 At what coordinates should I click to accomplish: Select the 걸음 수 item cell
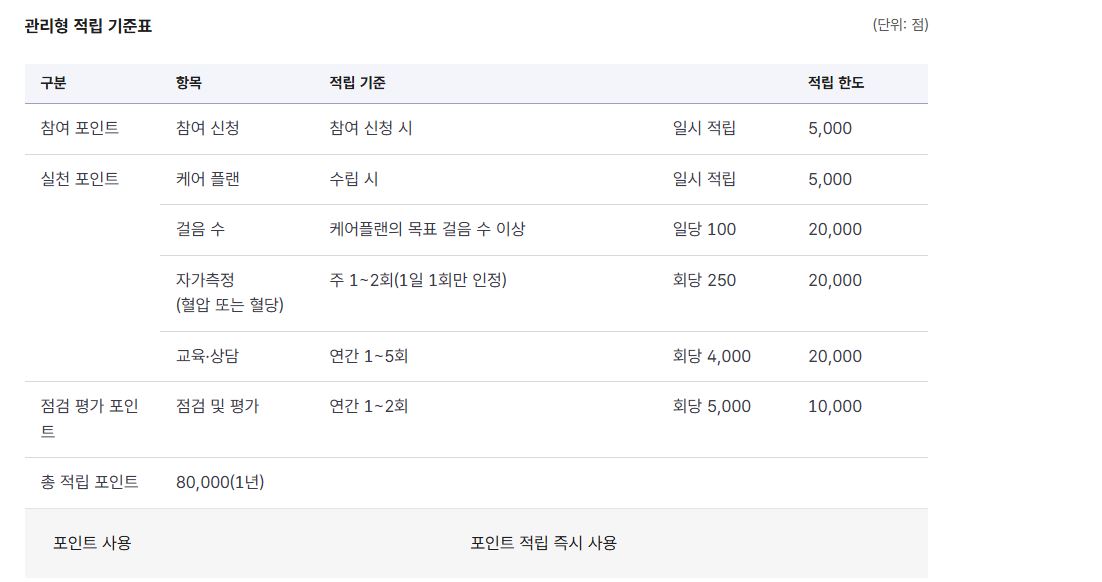tap(200, 229)
